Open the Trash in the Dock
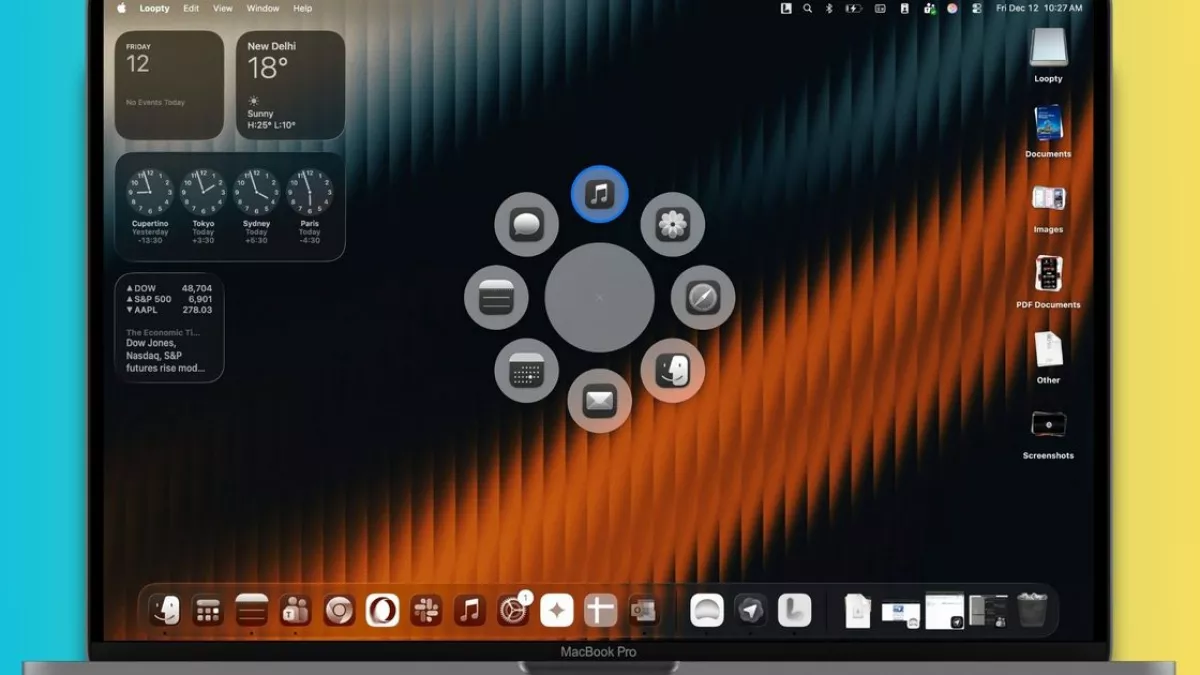 tap(1031, 610)
